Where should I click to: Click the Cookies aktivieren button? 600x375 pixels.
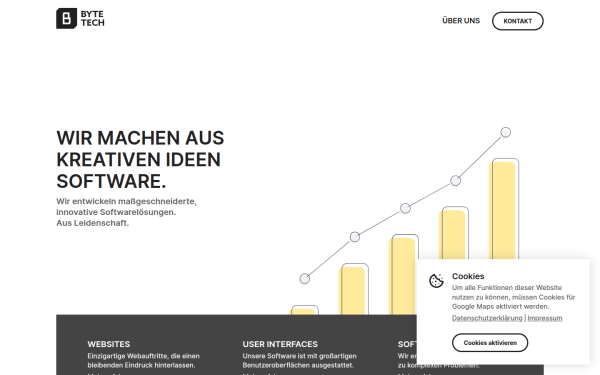(490, 343)
